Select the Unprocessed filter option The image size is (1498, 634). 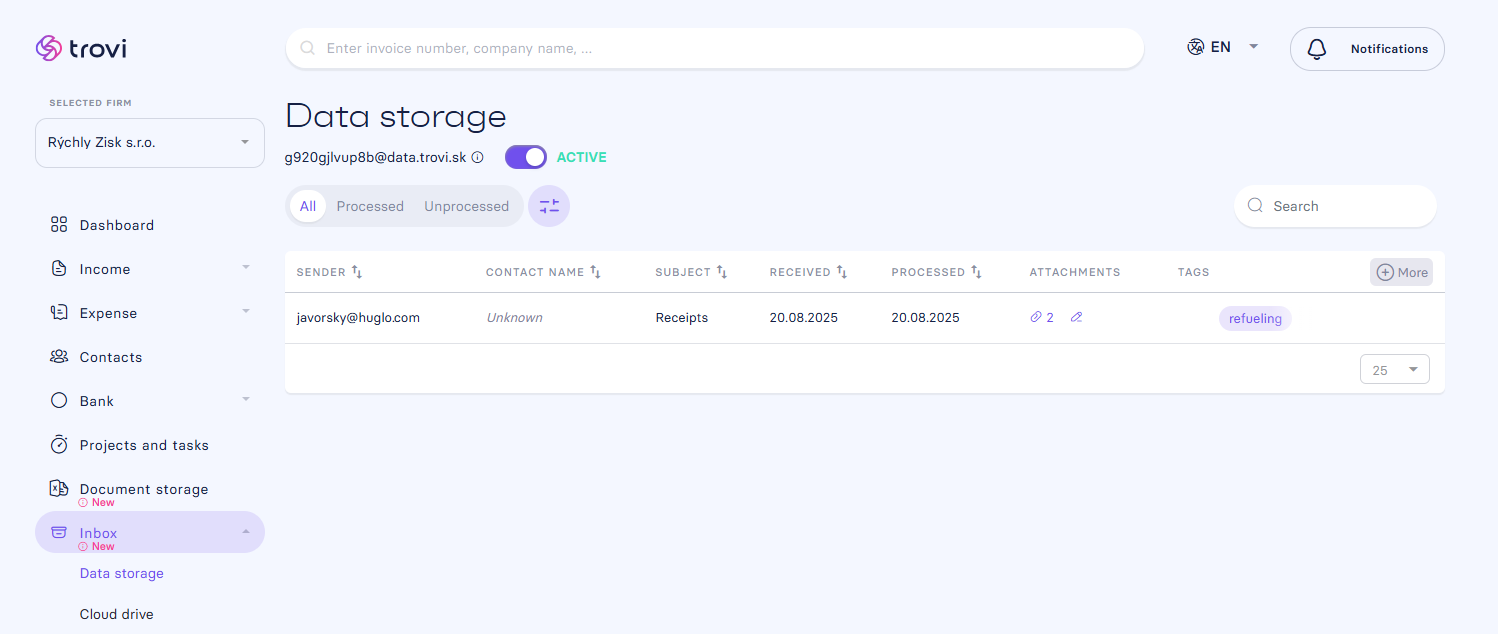pos(466,206)
